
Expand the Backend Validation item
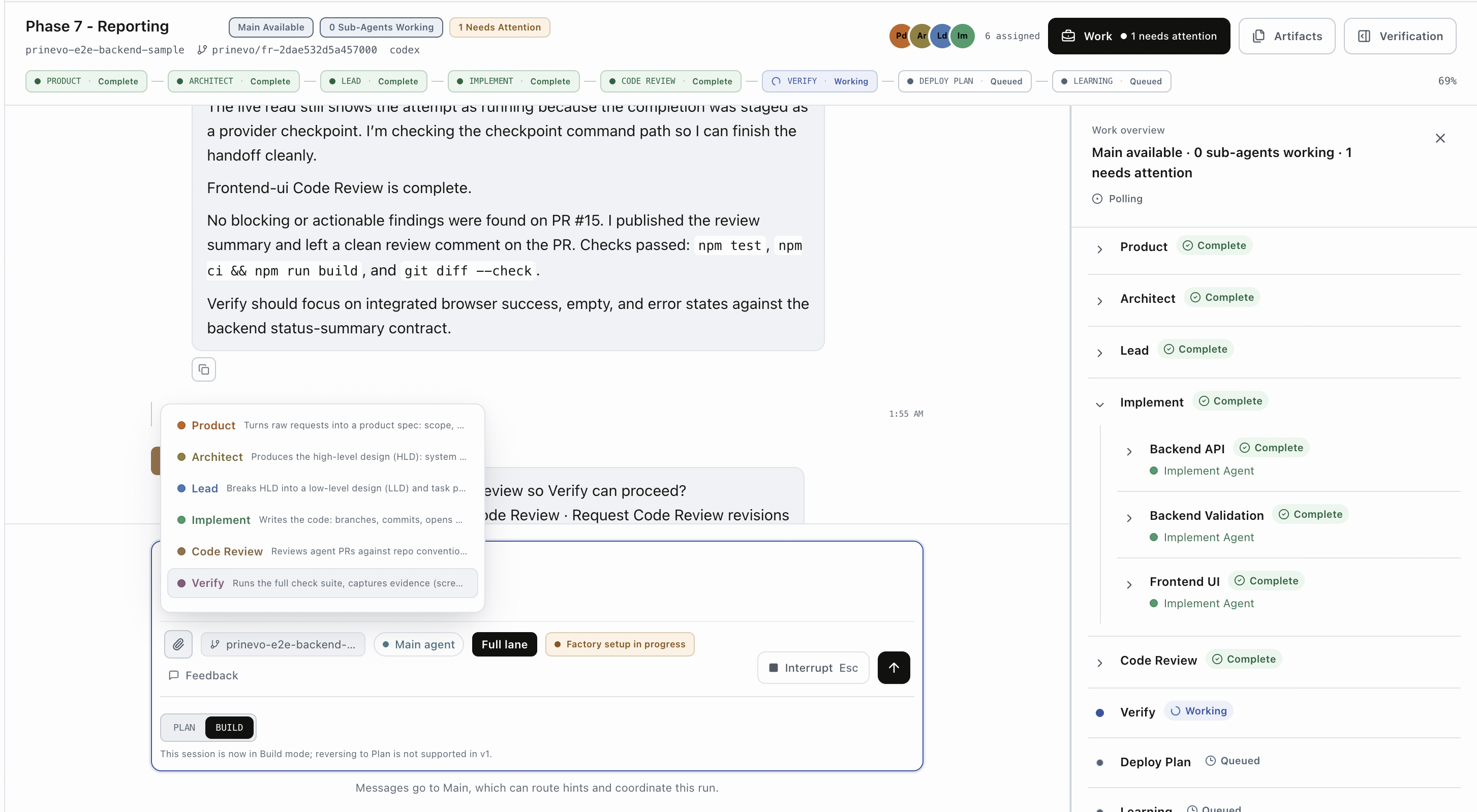click(x=1129, y=518)
